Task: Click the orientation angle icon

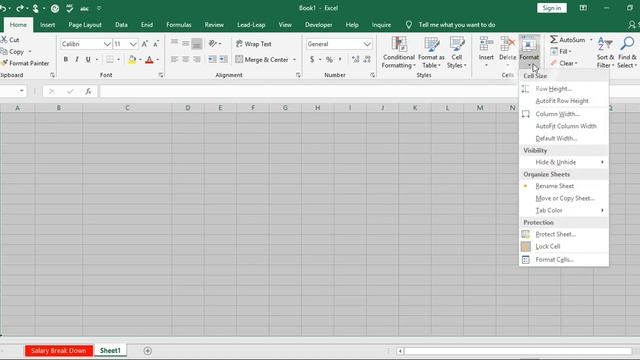Action: 212,44
